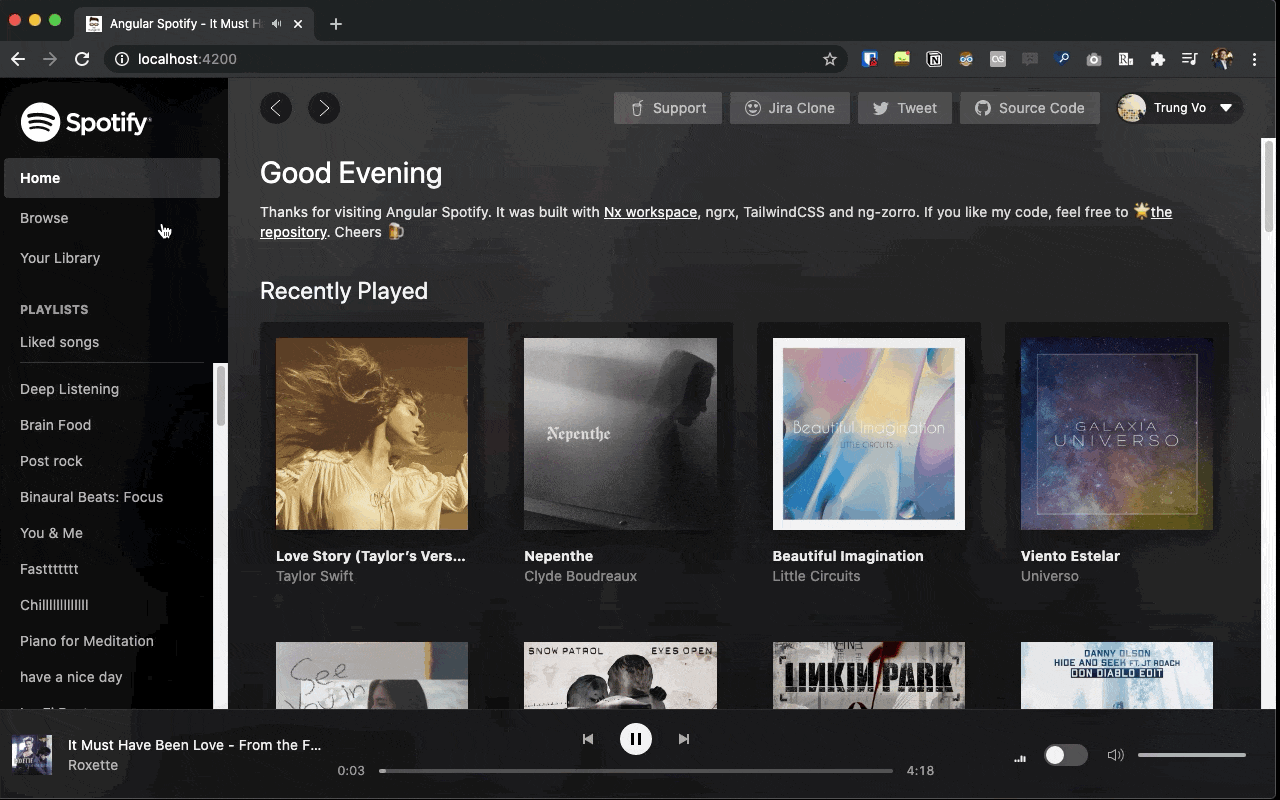Go forward with the in-app right chevron

pos(324,108)
